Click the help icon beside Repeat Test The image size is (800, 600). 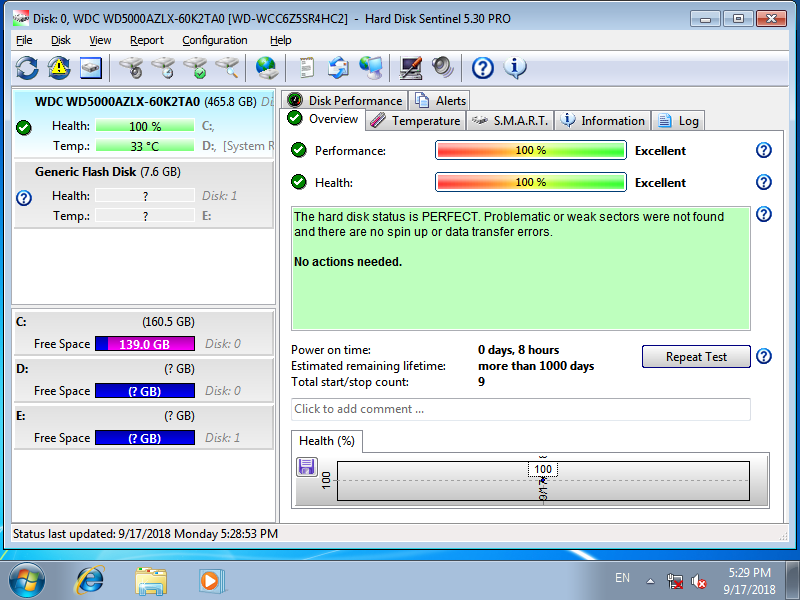[x=764, y=356]
